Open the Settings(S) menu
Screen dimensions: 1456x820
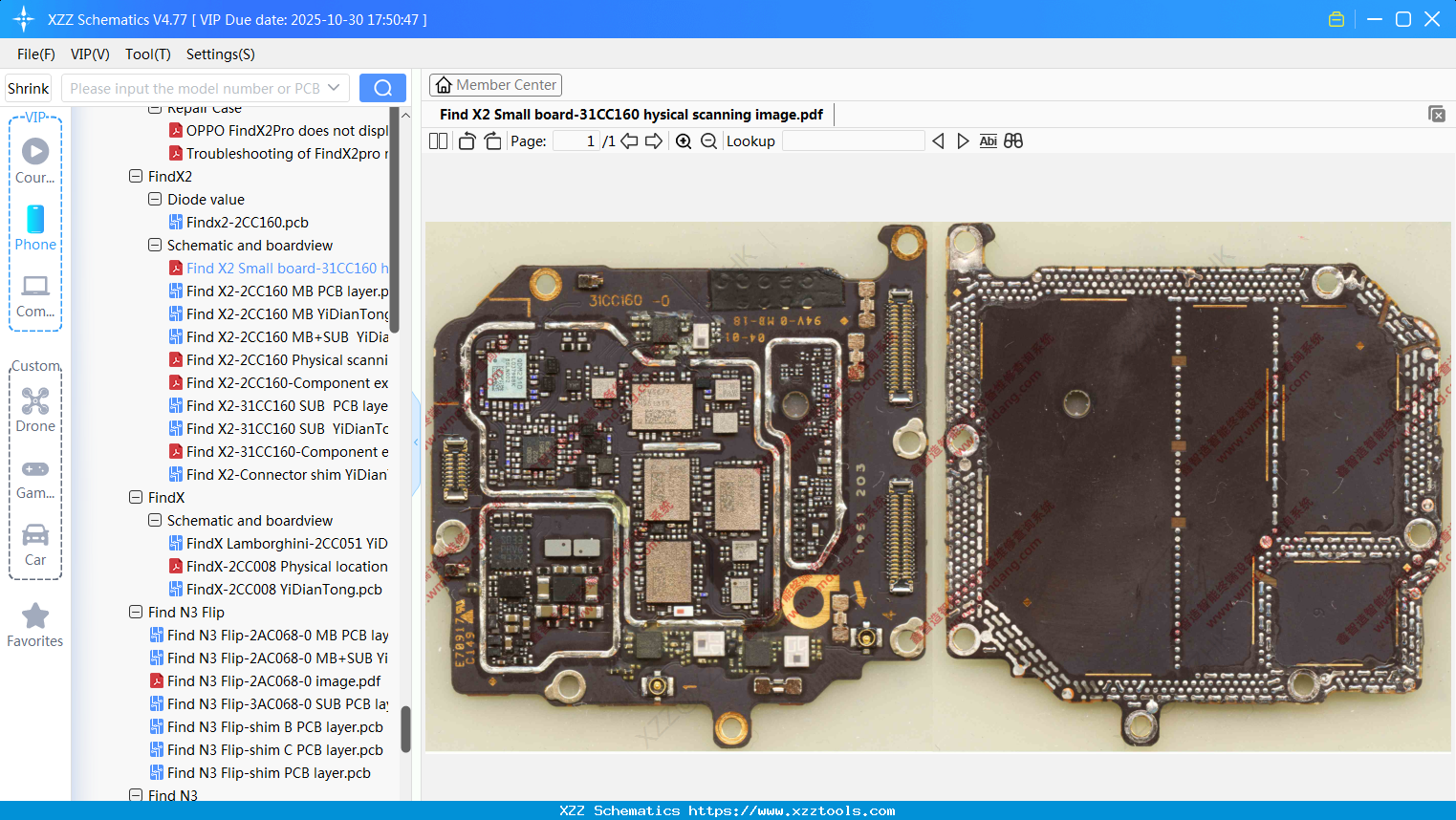220,54
